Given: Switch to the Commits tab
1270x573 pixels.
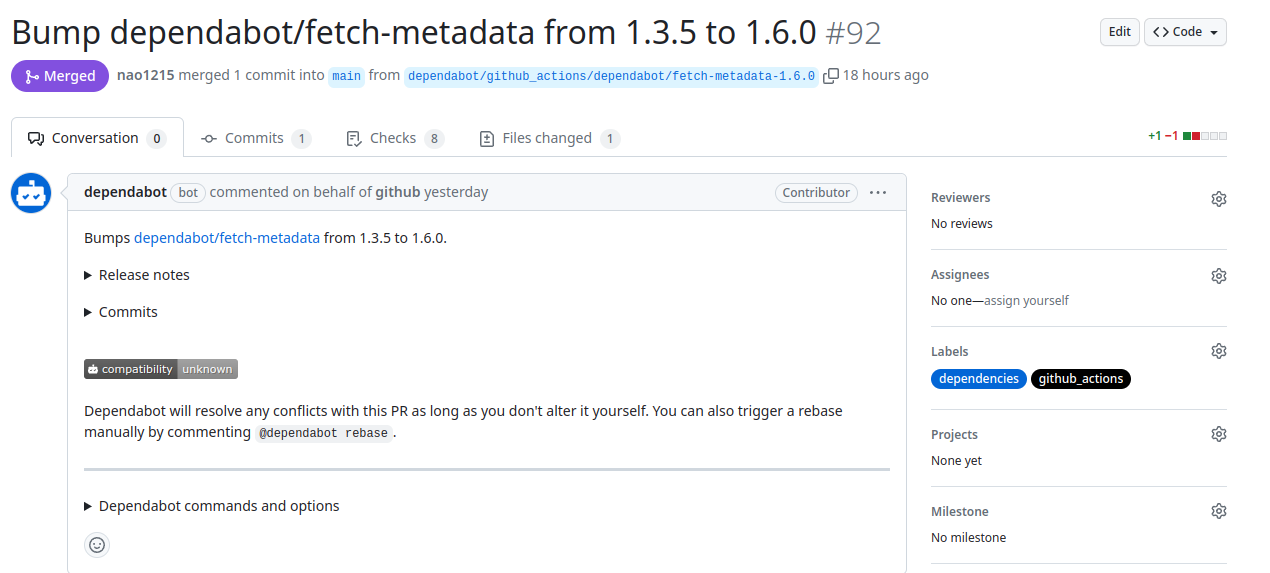Looking at the screenshot, I should [x=254, y=138].
